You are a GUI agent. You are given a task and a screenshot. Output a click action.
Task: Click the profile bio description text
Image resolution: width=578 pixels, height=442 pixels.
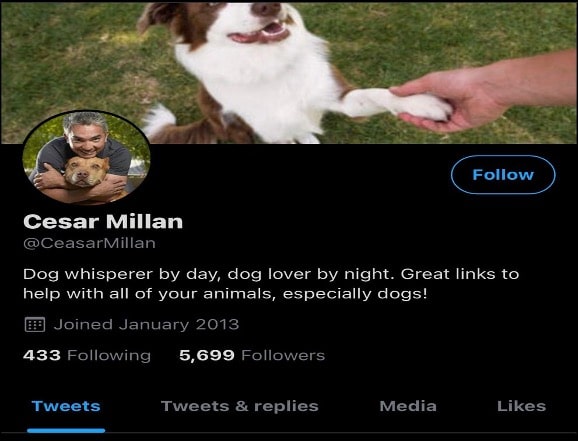pyautogui.click(x=271, y=284)
